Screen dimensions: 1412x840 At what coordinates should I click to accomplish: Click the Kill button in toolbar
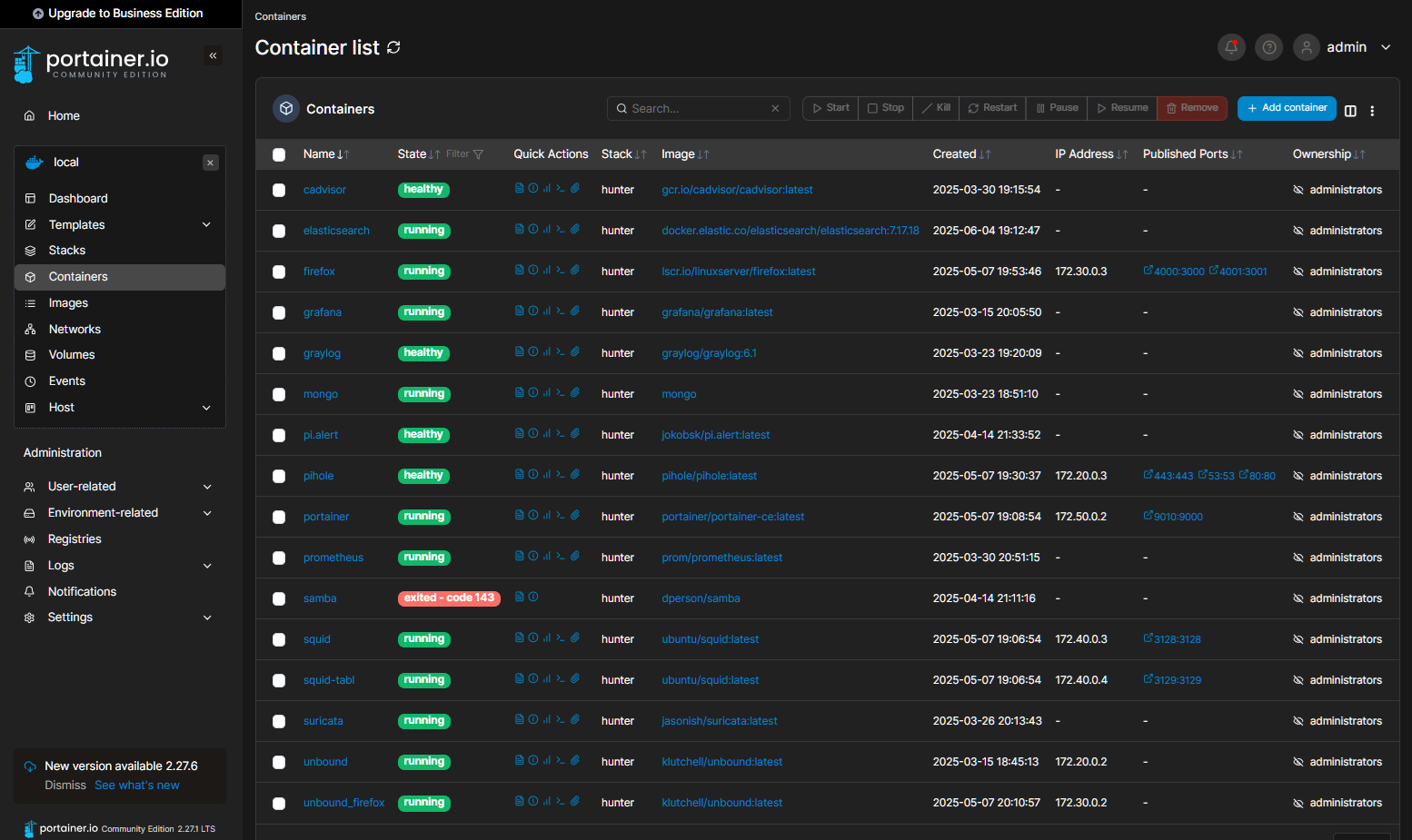tap(936, 108)
